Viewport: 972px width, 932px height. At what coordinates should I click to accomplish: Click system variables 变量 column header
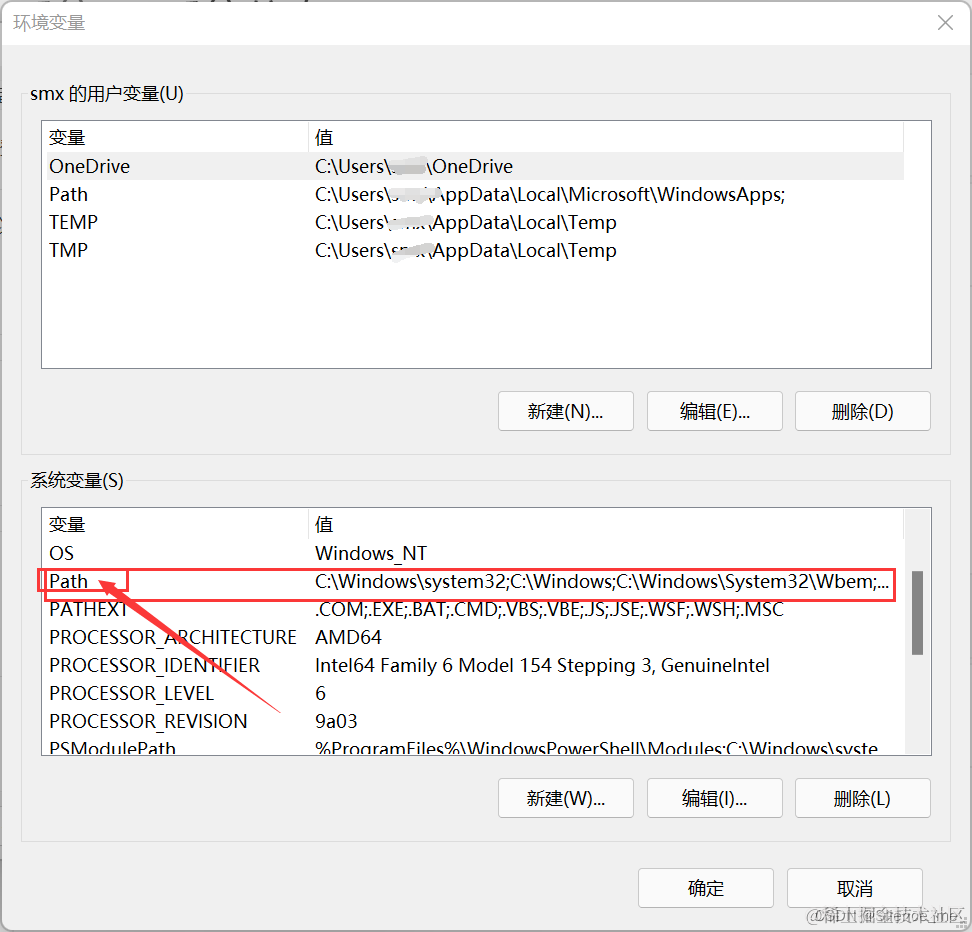click(177, 524)
